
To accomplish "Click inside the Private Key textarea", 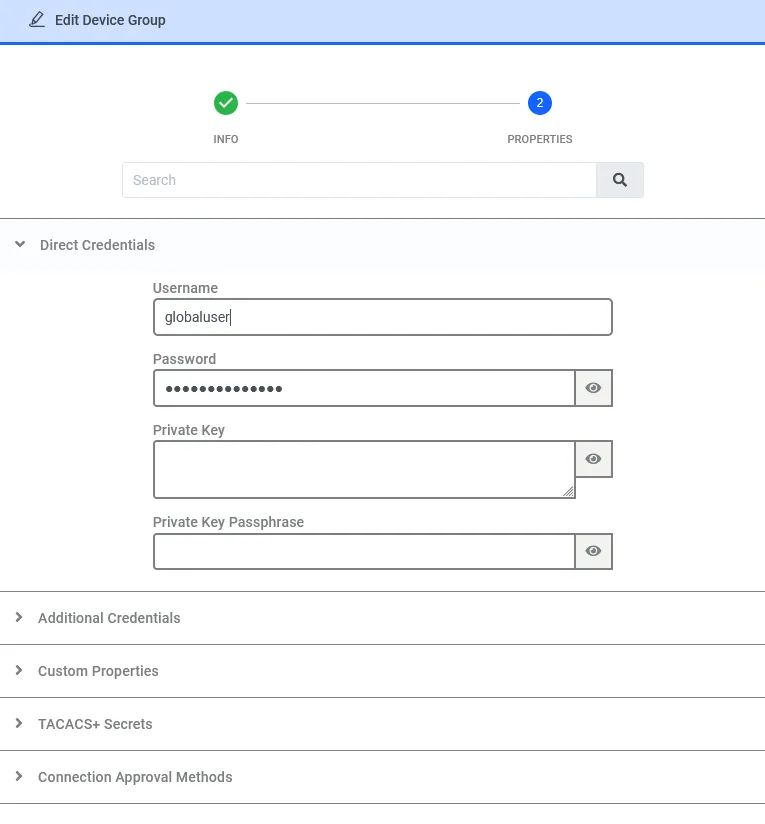I will click(364, 469).
